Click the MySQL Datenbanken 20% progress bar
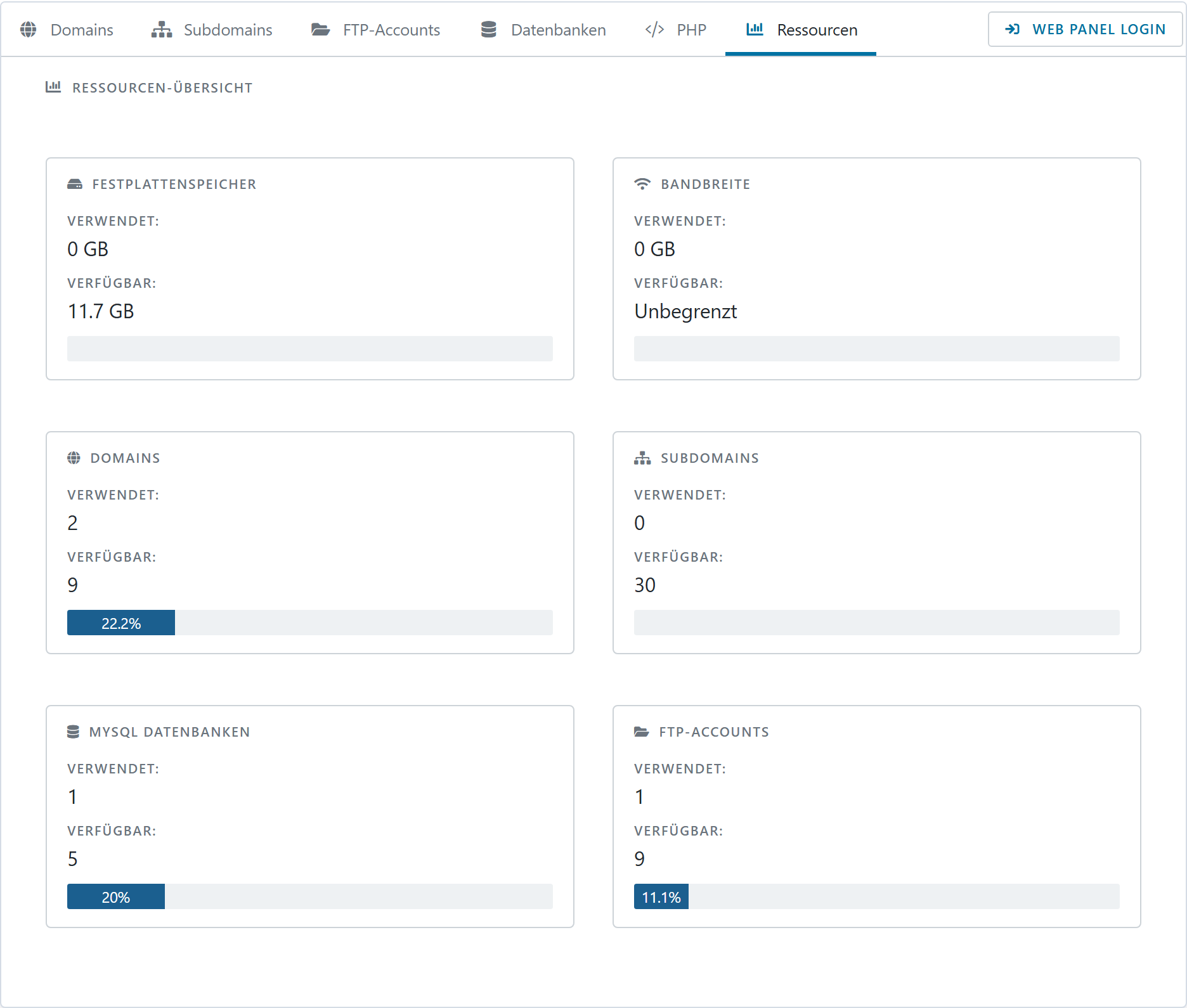This screenshot has height=1008, width=1187. point(310,896)
